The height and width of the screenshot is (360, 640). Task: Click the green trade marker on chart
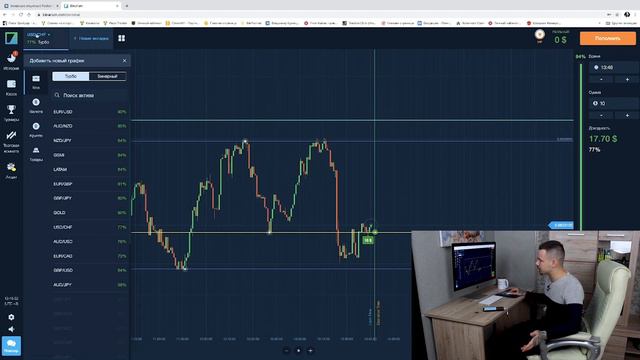click(368, 240)
